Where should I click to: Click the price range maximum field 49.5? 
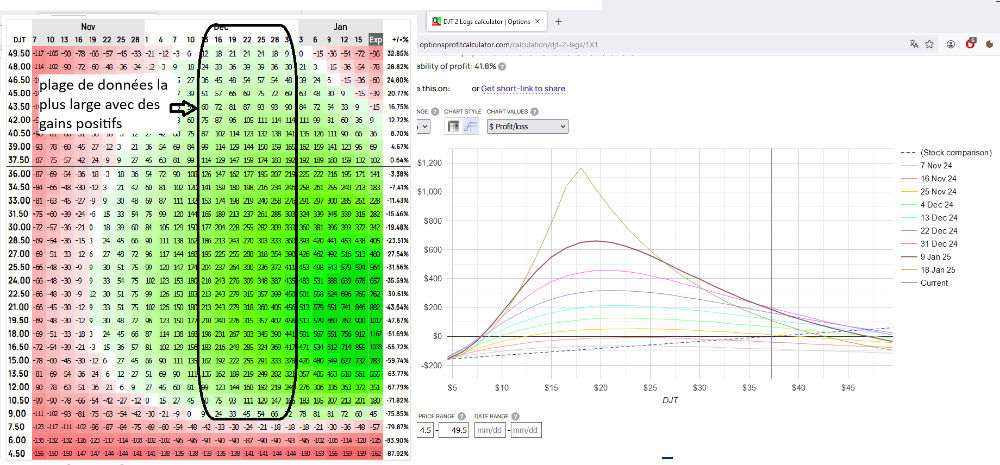[x=454, y=430]
